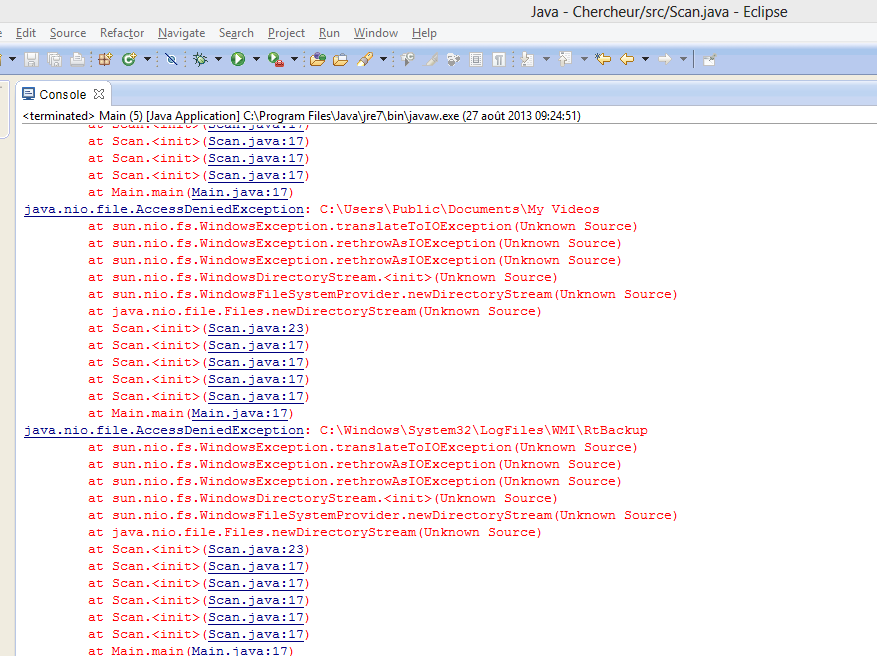This screenshot has width=877, height=656.
Task: Open the Debug button dropdown arrow
Action: pyautogui.click(x=216, y=59)
